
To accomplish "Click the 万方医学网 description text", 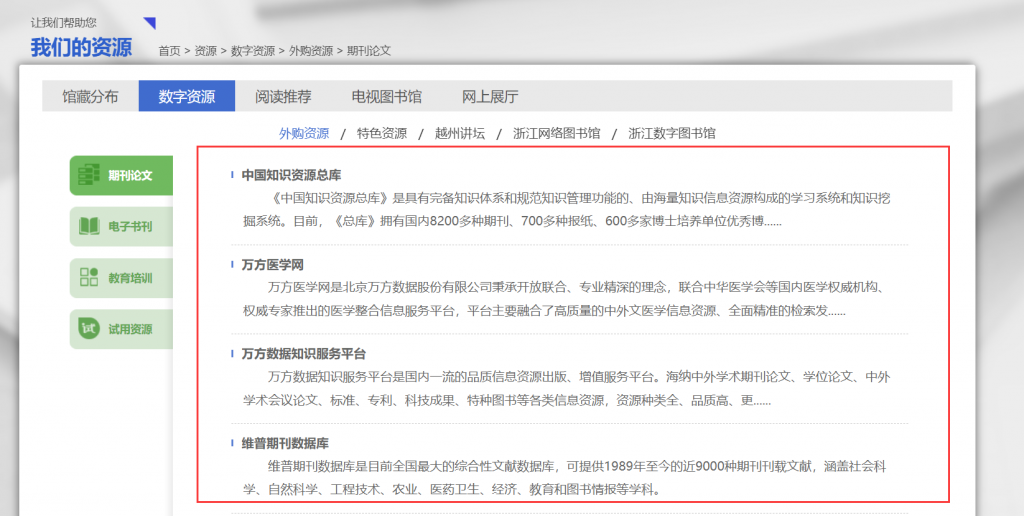I will coord(564,299).
